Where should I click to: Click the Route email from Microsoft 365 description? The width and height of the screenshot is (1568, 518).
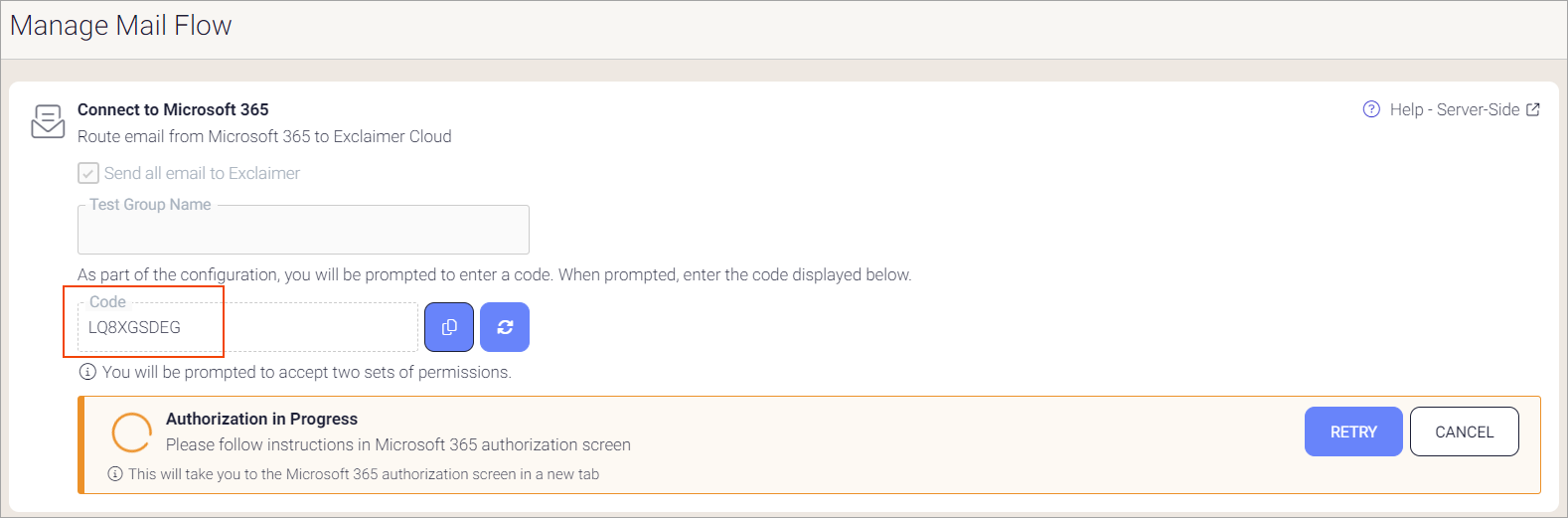[264, 136]
